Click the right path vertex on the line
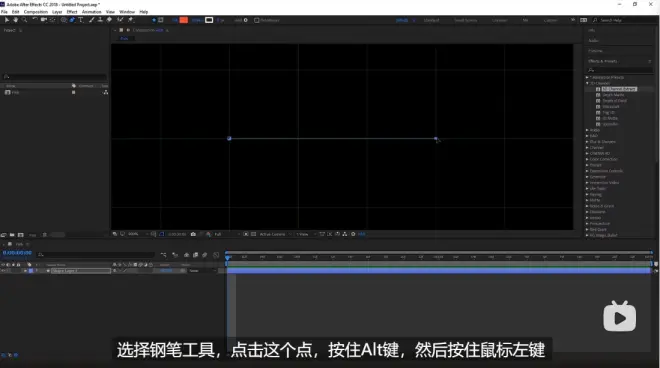 click(436, 138)
